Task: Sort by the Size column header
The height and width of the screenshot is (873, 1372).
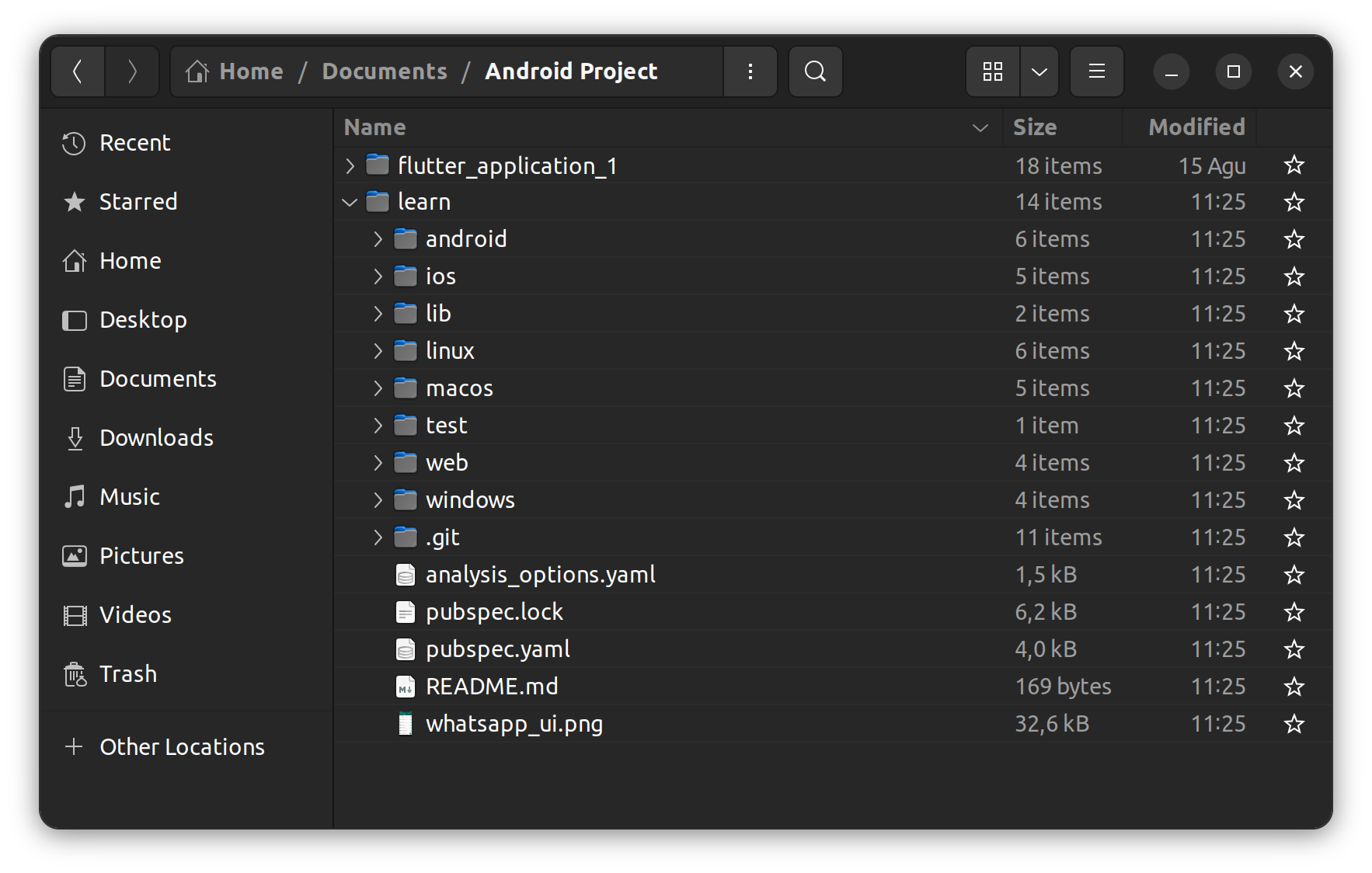Action: click(x=1063, y=127)
